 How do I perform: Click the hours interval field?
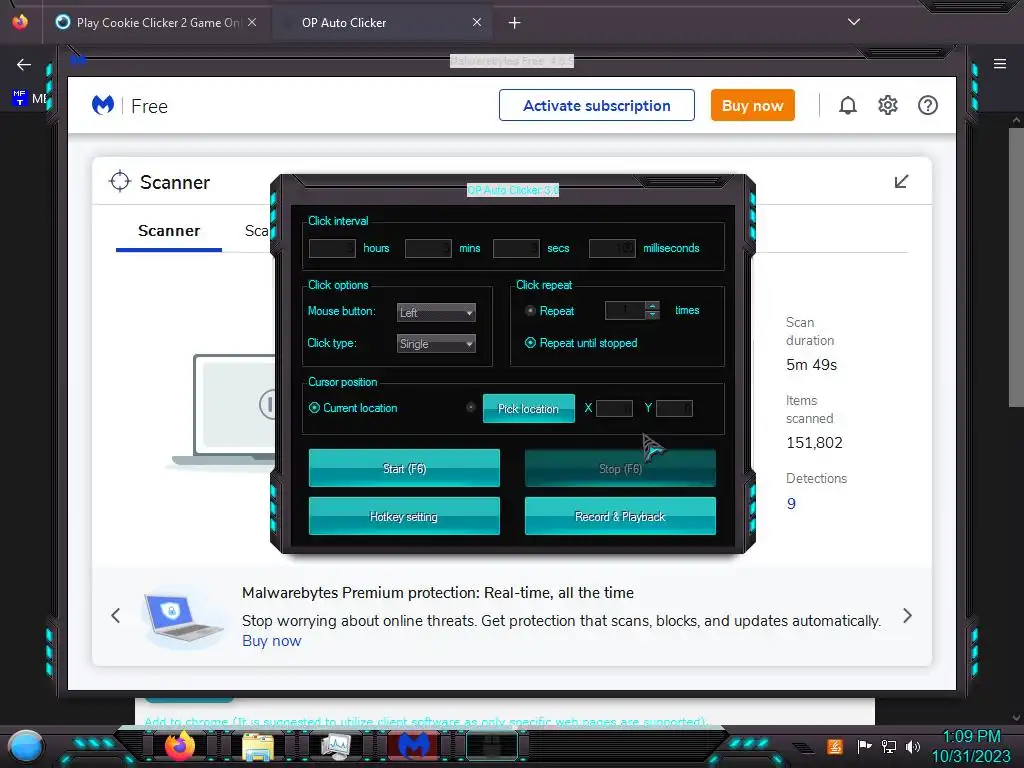pos(332,248)
